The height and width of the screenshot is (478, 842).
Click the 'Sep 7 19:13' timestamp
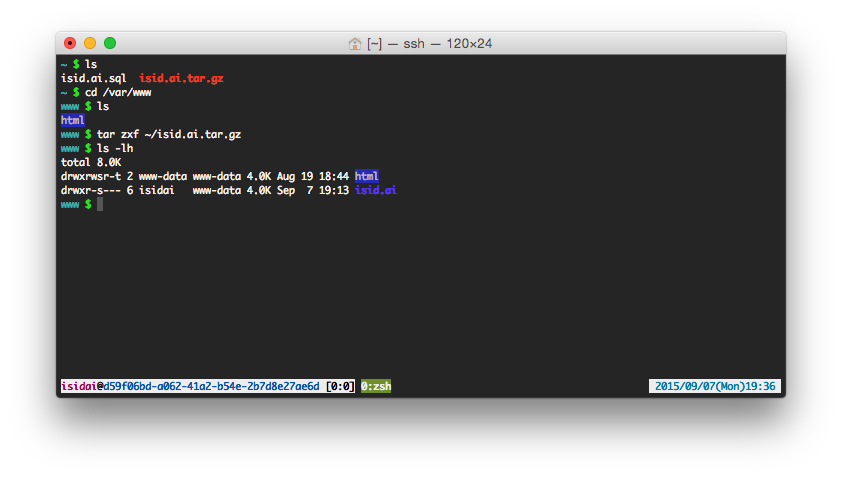313,190
